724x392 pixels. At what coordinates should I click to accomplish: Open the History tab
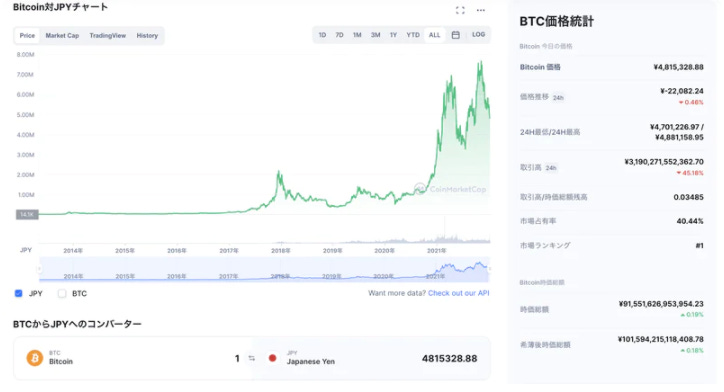coord(147,36)
